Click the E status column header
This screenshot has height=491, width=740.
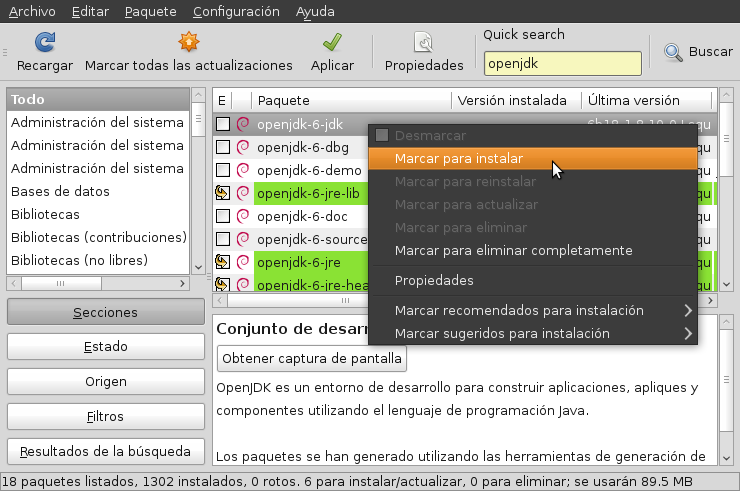tap(222, 100)
